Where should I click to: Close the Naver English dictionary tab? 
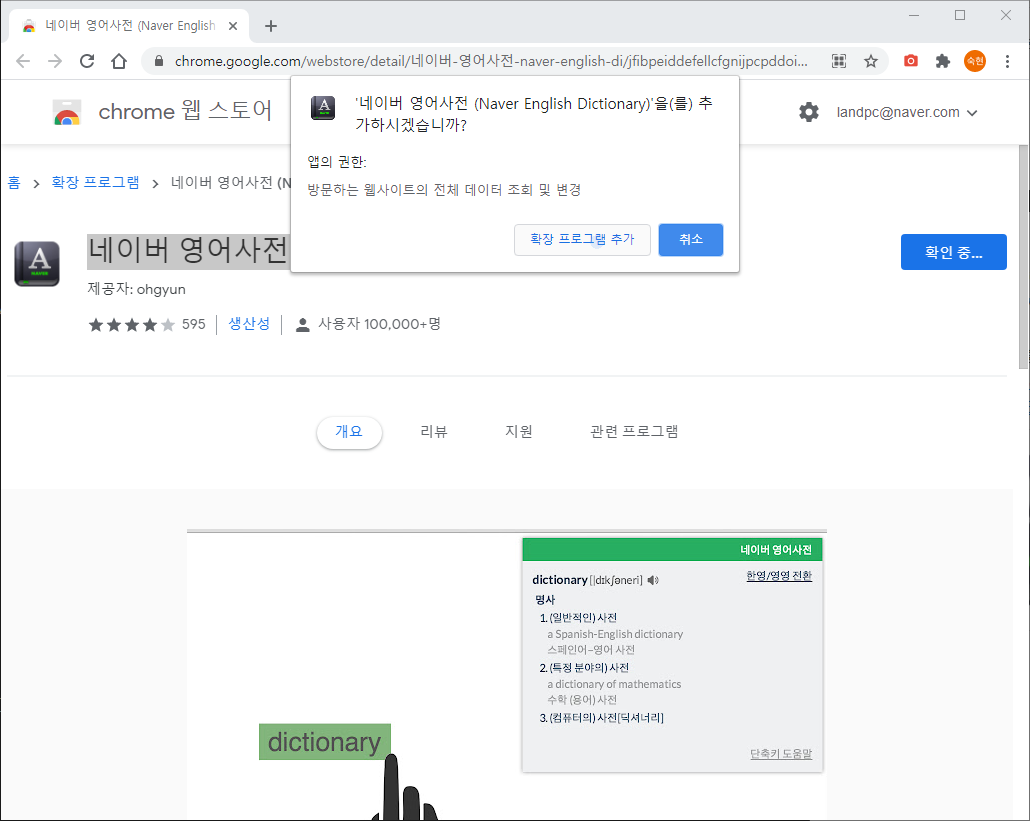coord(233,26)
